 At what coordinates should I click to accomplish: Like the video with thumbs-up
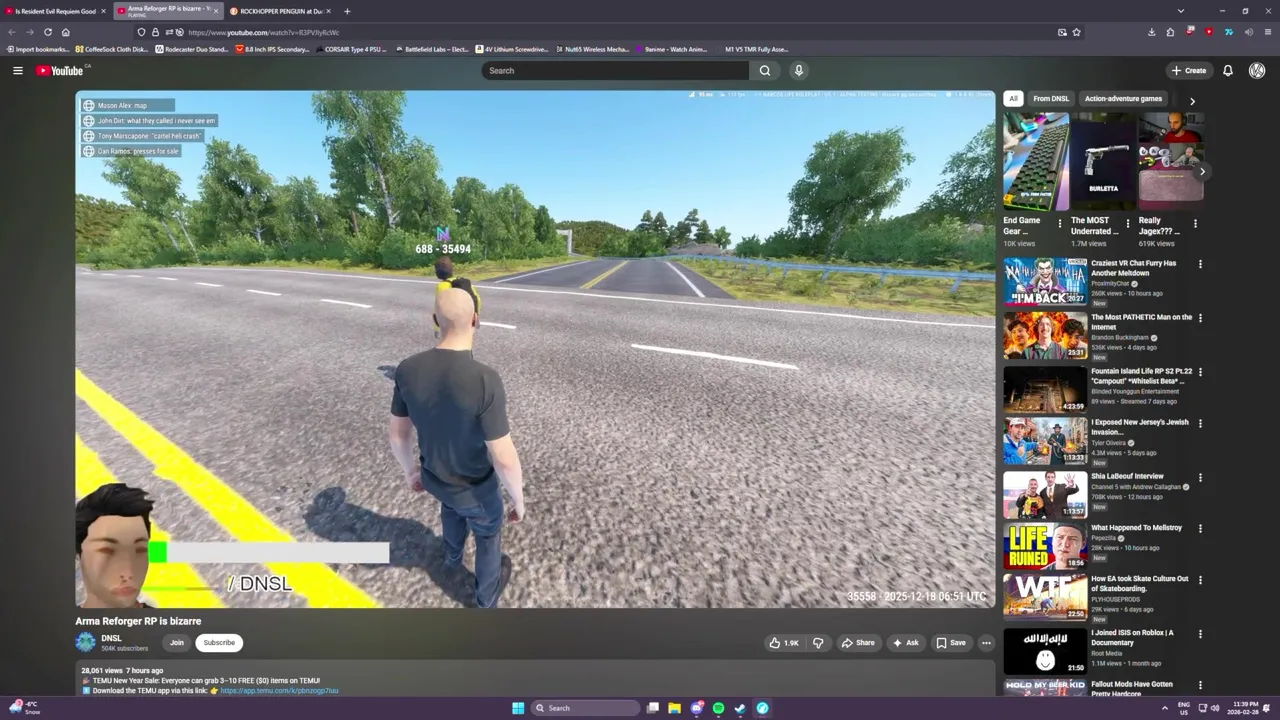pyautogui.click(x=784, y=643)
